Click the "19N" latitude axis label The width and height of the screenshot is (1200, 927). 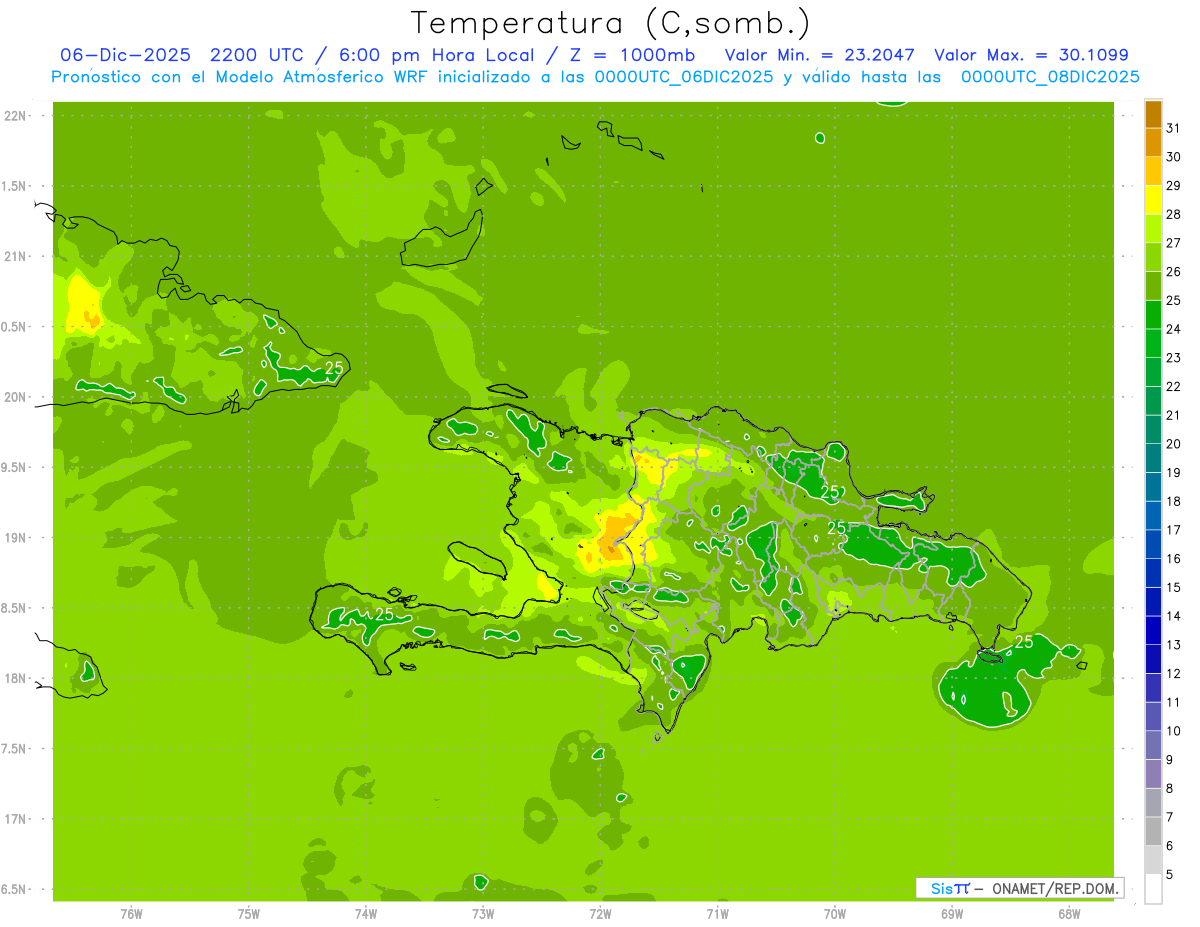pyautogui.click(x=15, y=537)
